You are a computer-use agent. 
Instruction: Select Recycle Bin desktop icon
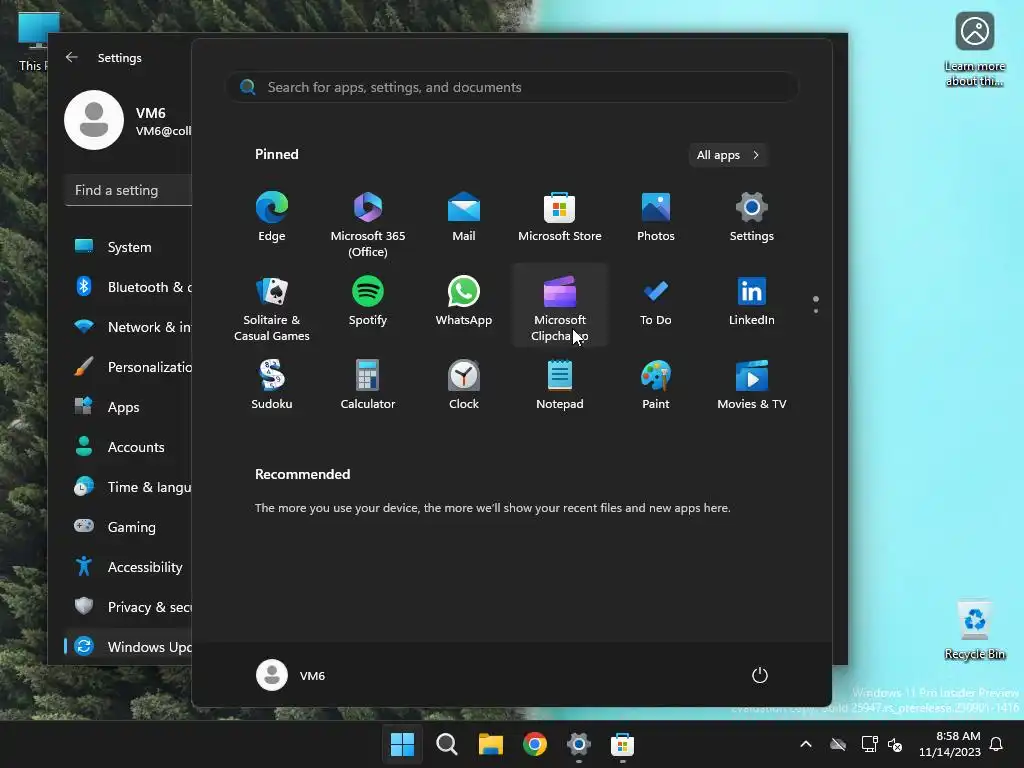(x=974, y=630)
